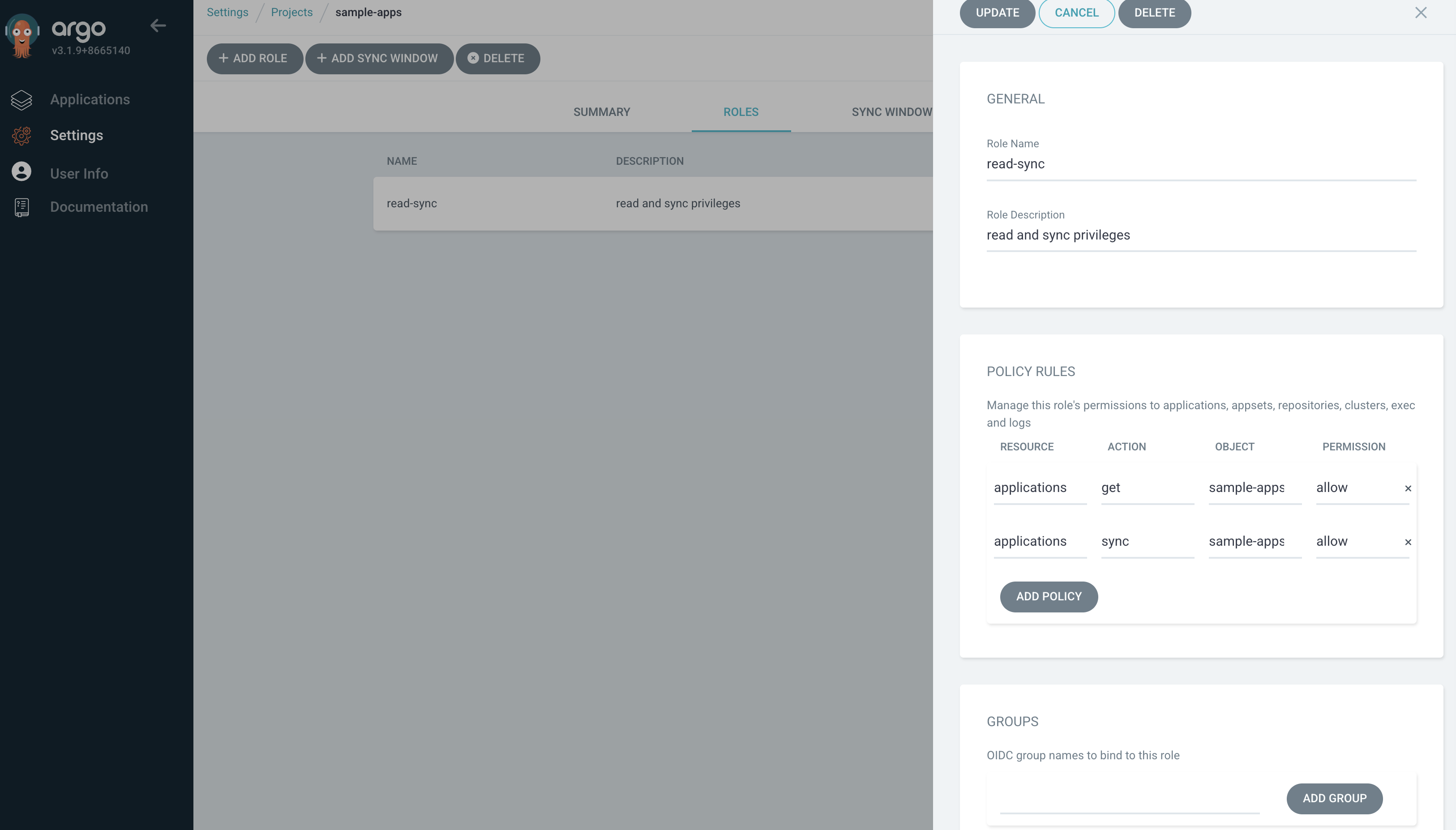
Task: Follow the Projects breadcrumb link
Action: 291,13
